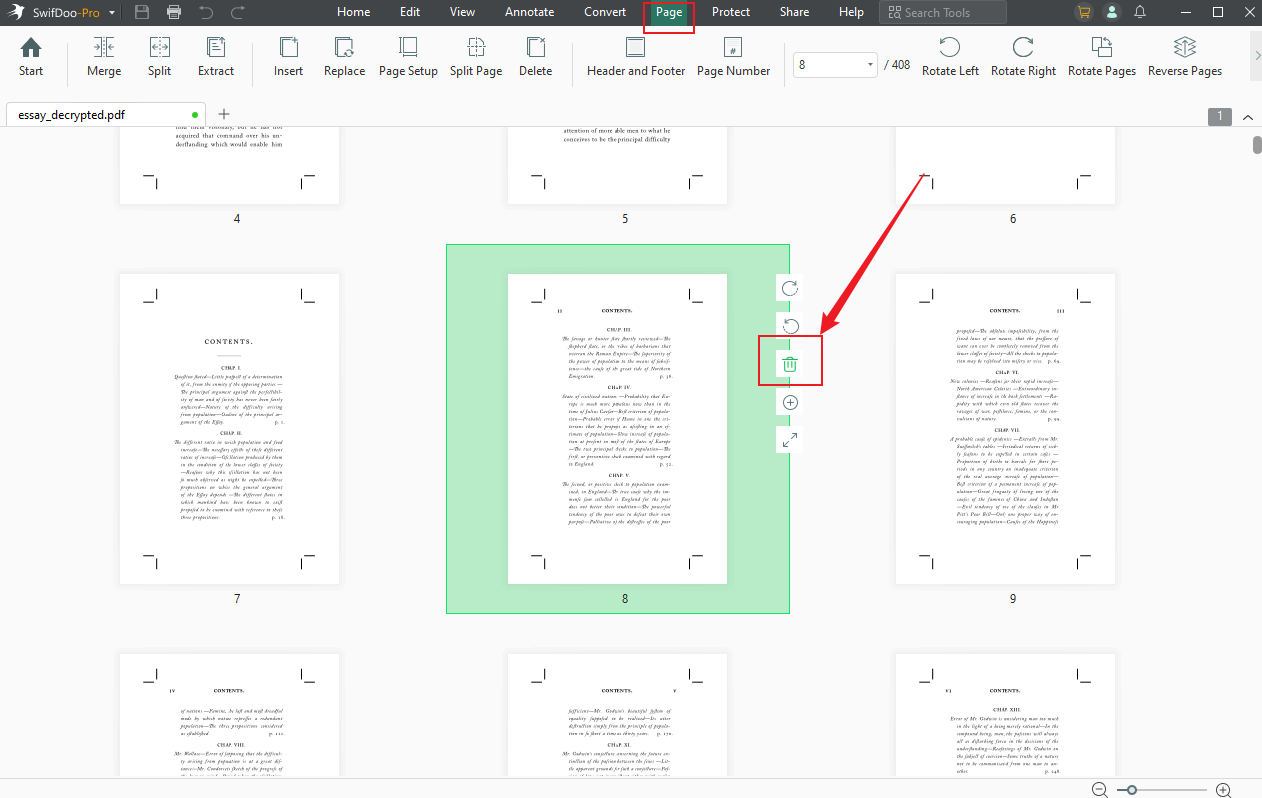Open the page number dropdown

pyautogui.click(x=866, y=64)
